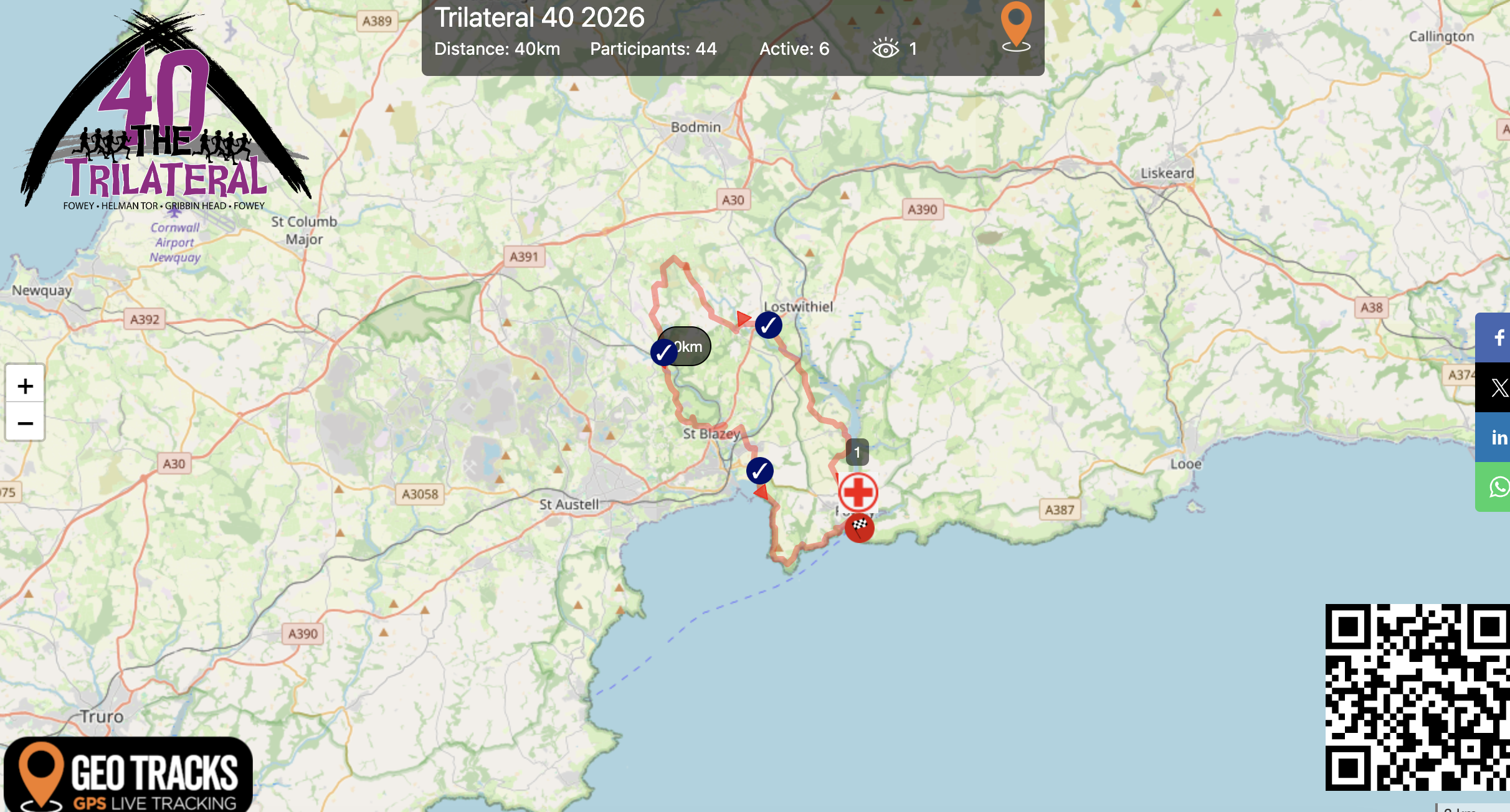Zoom out of the map
Screen dimensions: 1510x812
pyautogui.click(x=25, y=423)
